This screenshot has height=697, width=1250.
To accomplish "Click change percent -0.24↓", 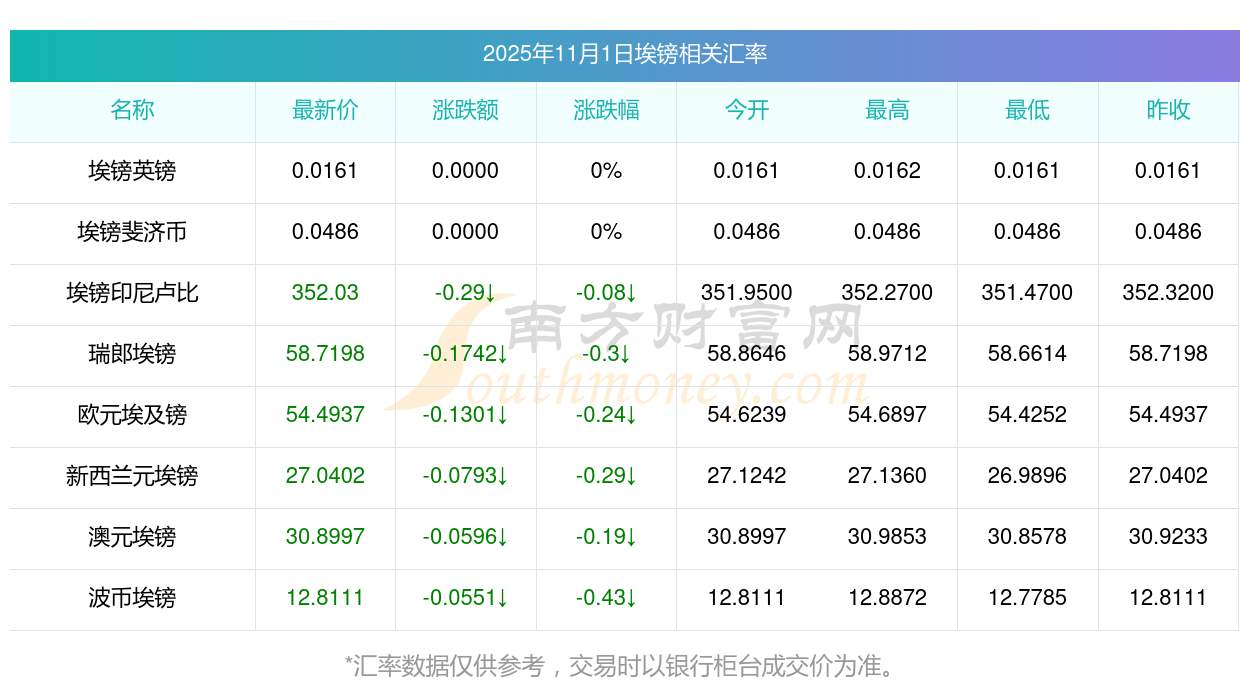I will click(606, 415).
